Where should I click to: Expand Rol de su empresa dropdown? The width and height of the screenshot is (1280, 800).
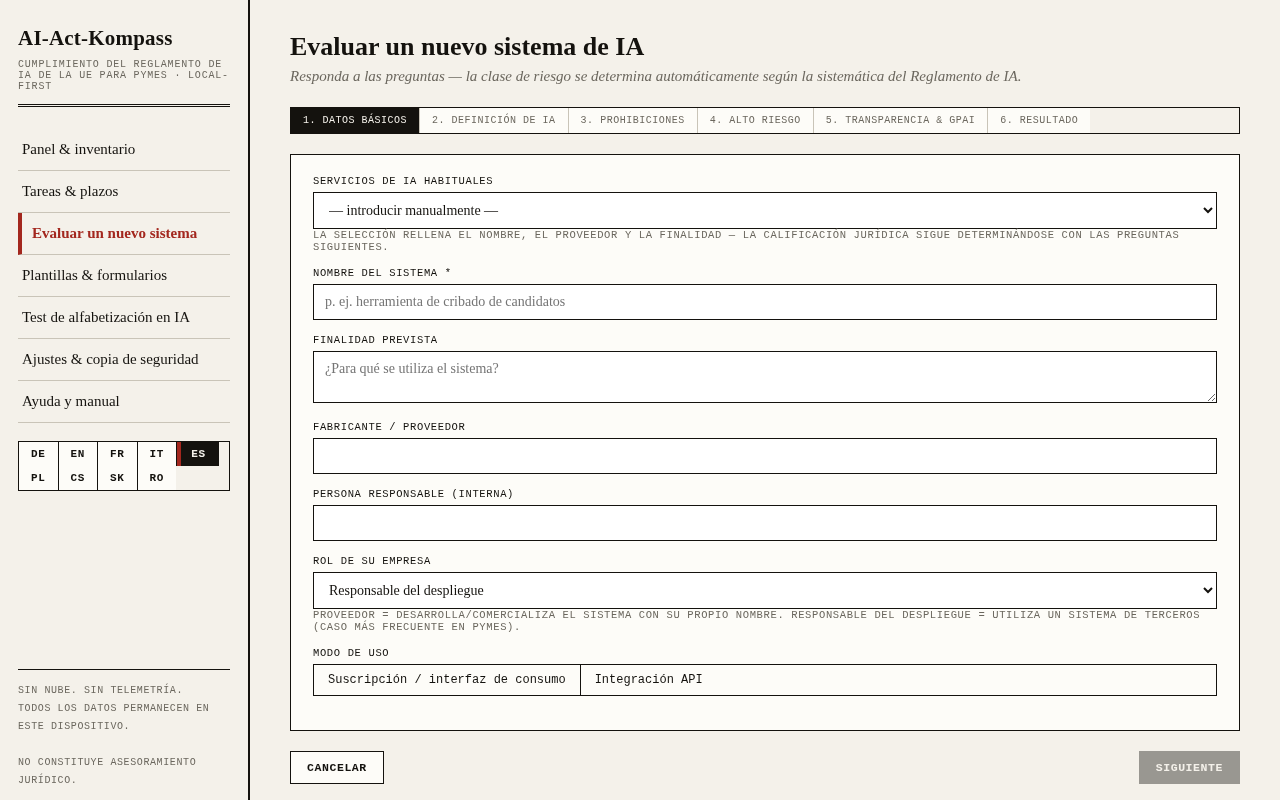[x=765, y=590]
